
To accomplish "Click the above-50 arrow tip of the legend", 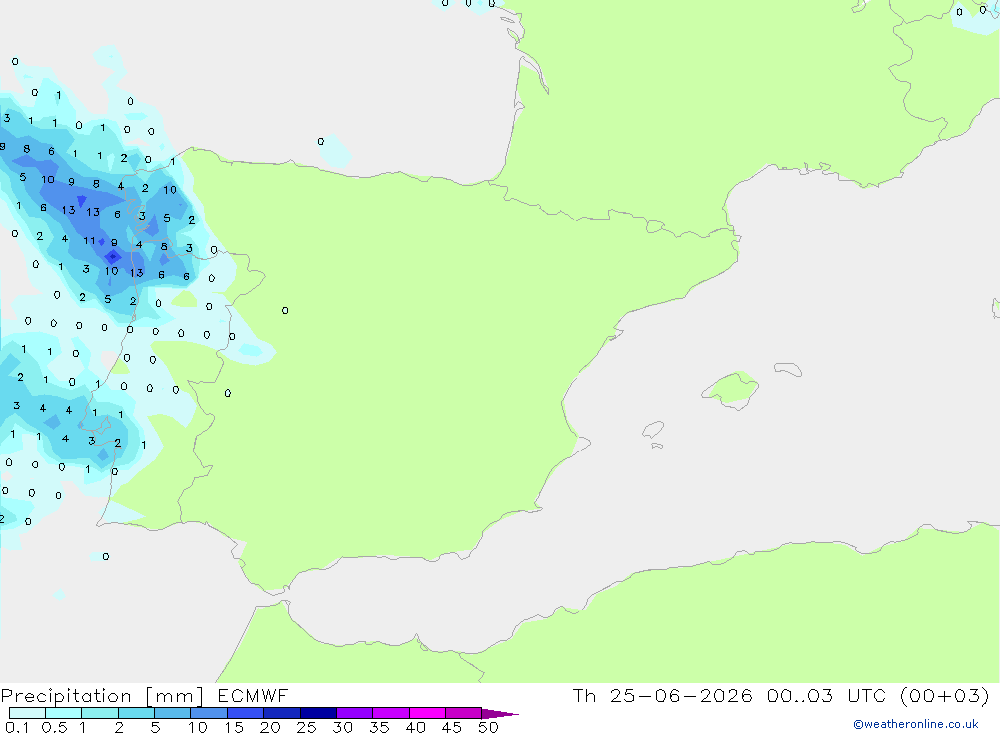I will pyautogui.click(x=500, y=714).
